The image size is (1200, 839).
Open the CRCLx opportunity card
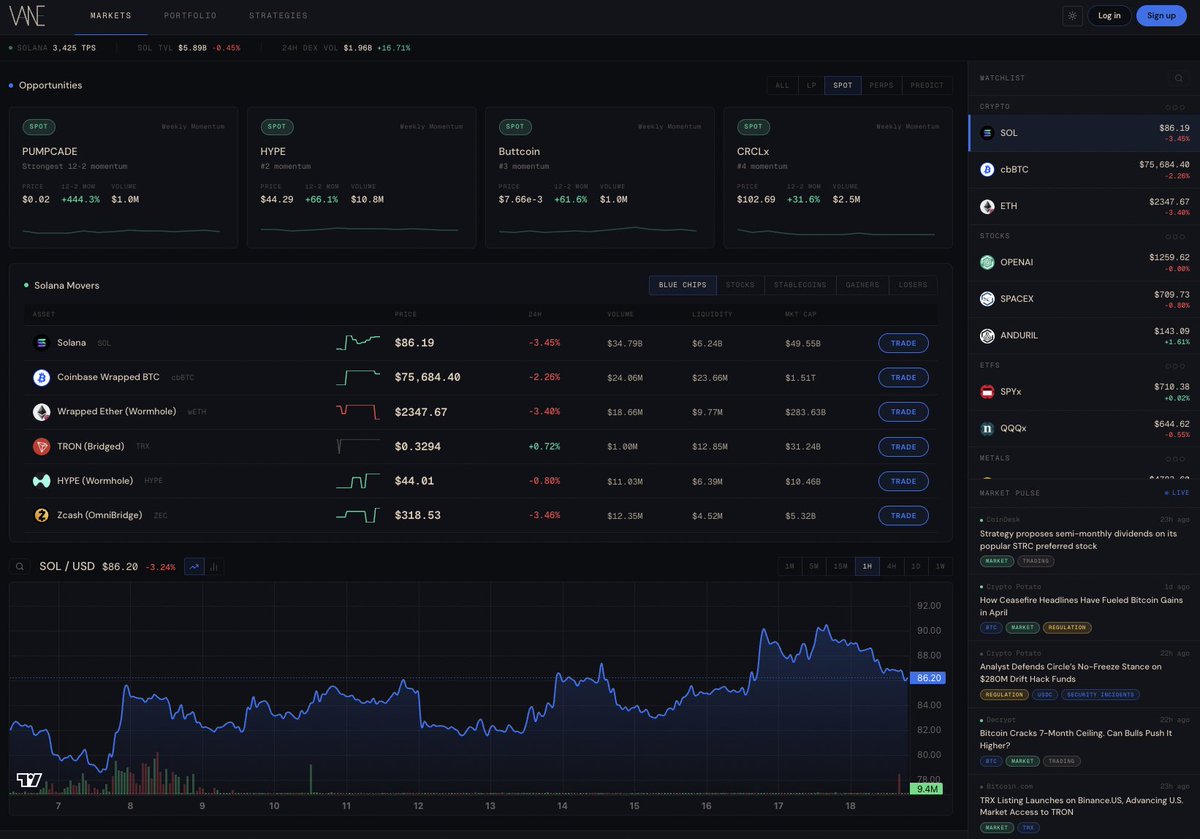pyautogui.click(x=839, y=178)
